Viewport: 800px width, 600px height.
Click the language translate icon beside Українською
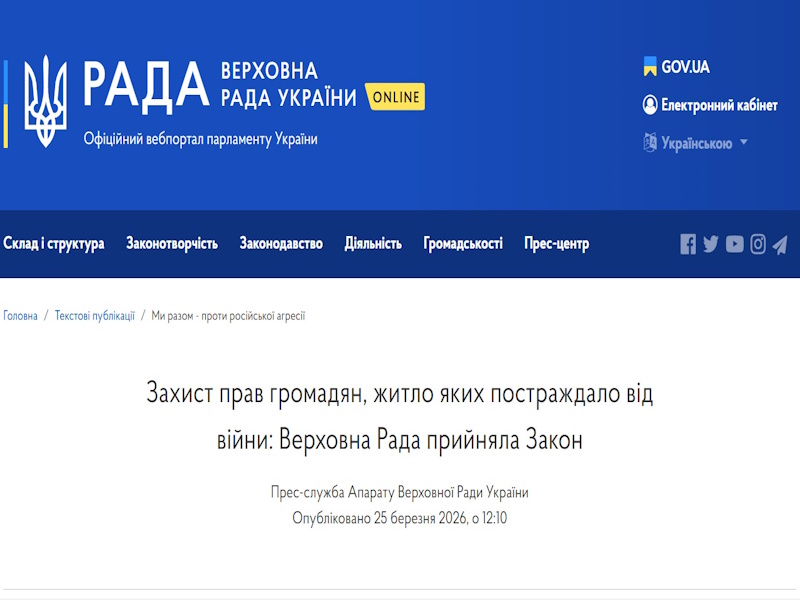coord(650,142)
